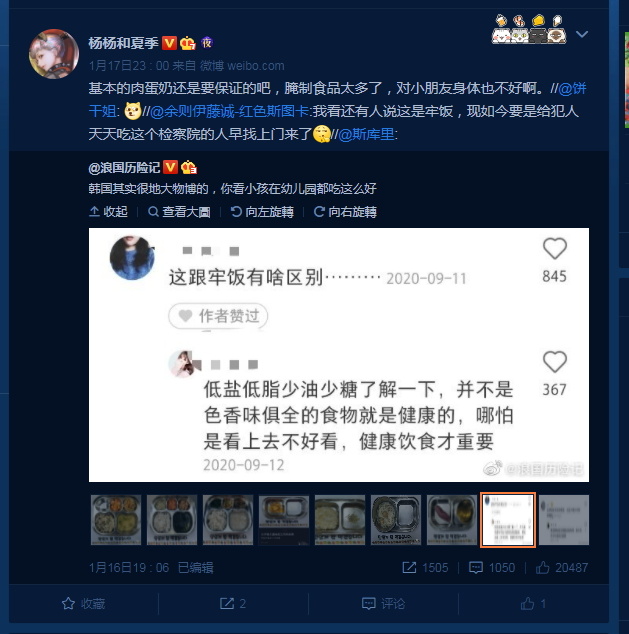Viewport: 629px width, 634px height.
Task: Rotate image with 向右旋轉
Action: click(x=345, y=211)
